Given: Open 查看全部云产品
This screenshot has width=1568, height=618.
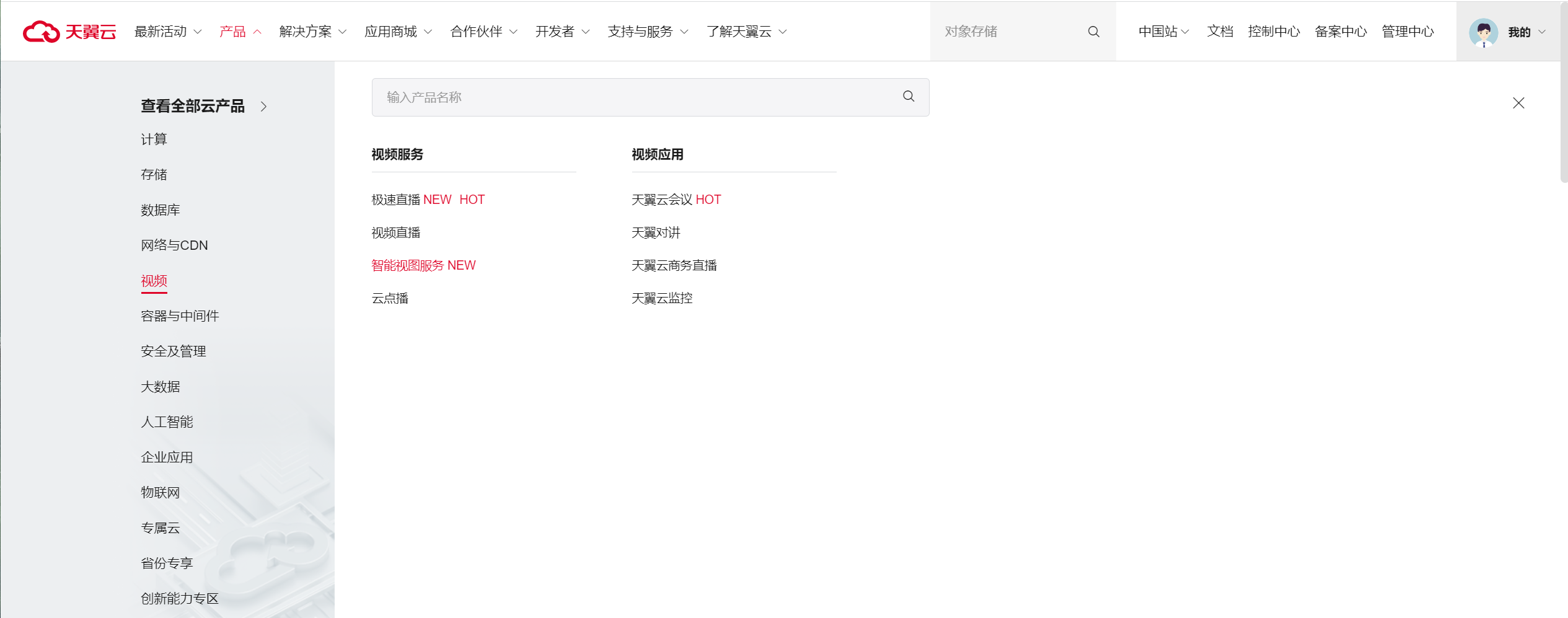Looking at the screenshot, I should point(193,106).
